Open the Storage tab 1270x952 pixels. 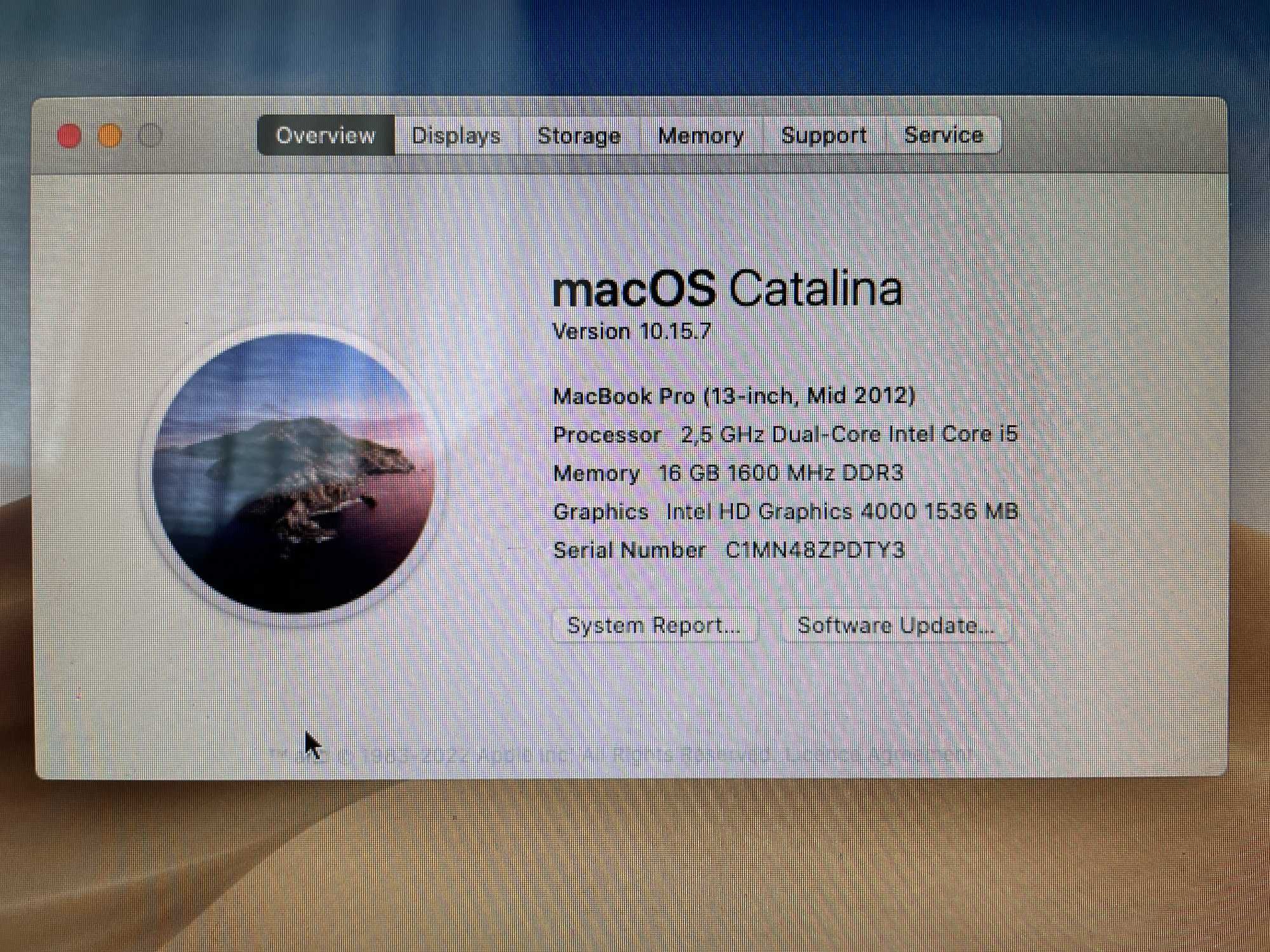579,135
